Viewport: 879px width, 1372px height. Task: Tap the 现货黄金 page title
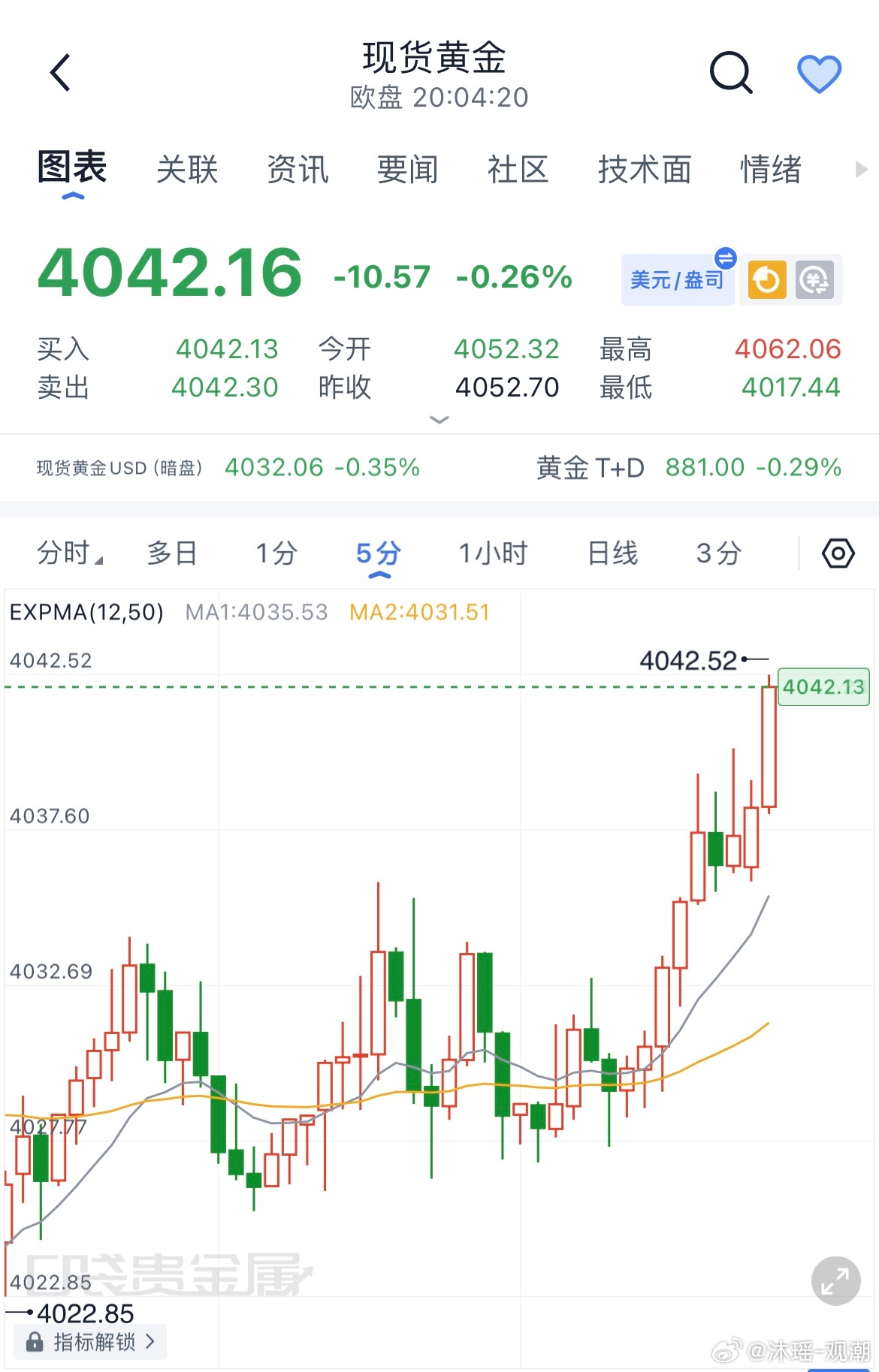tap(435, 58)
